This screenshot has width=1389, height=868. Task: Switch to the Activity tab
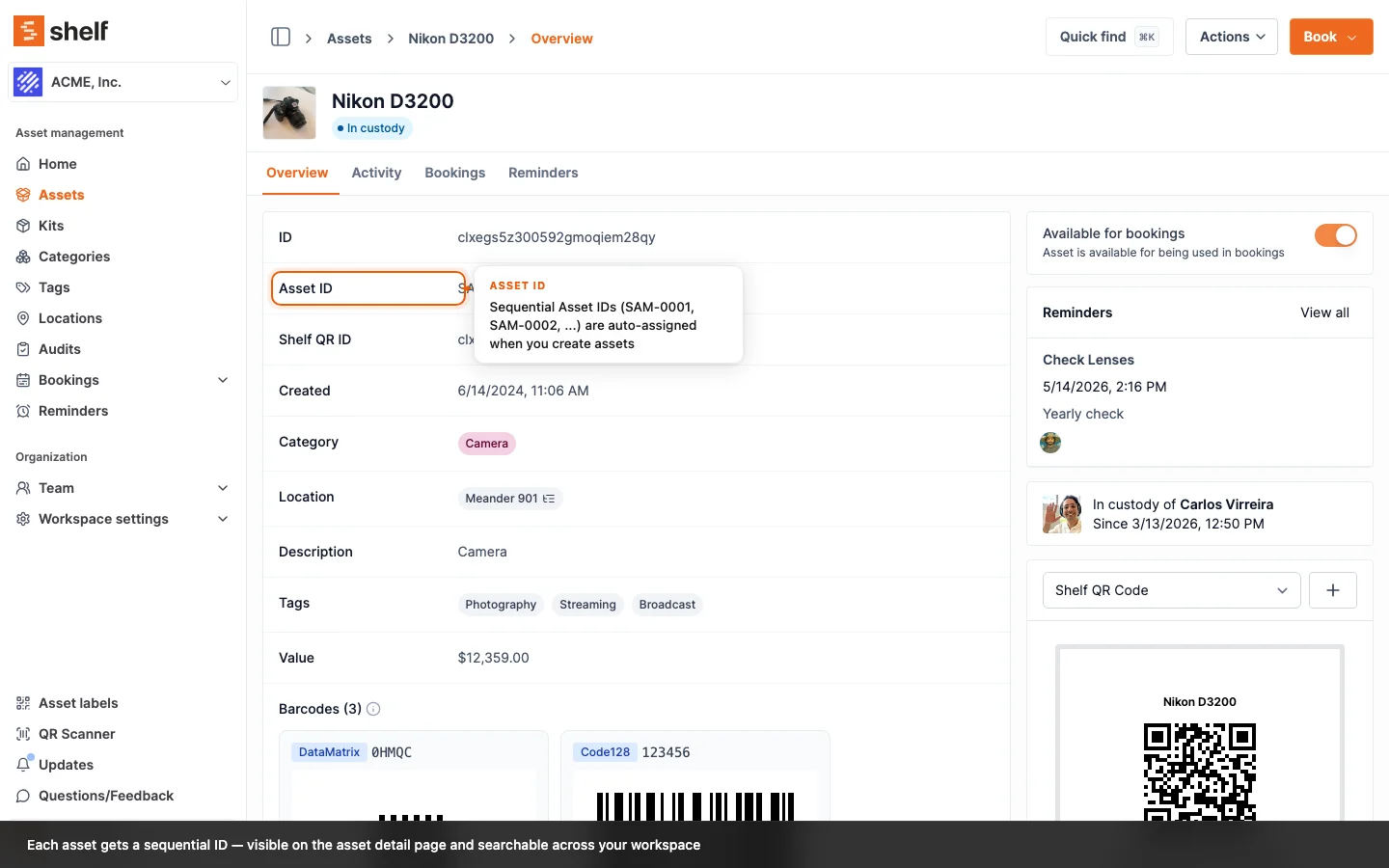376,173
